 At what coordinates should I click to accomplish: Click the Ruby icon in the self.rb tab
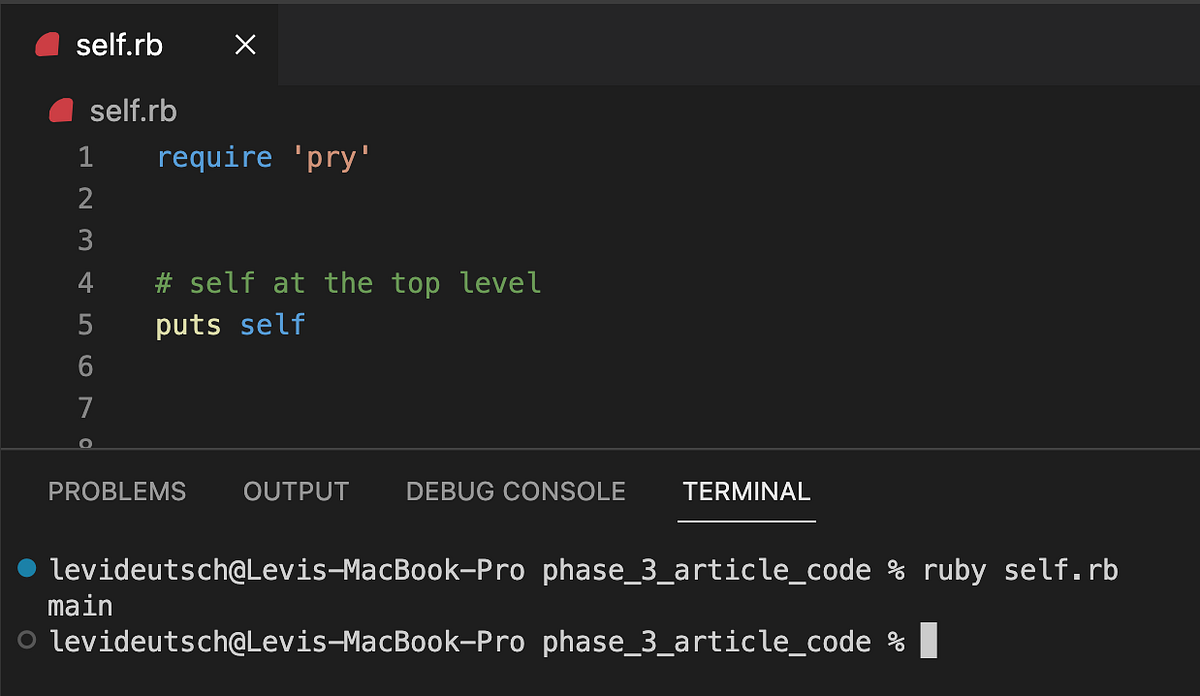pyautogui.click(x=46, y=45)
